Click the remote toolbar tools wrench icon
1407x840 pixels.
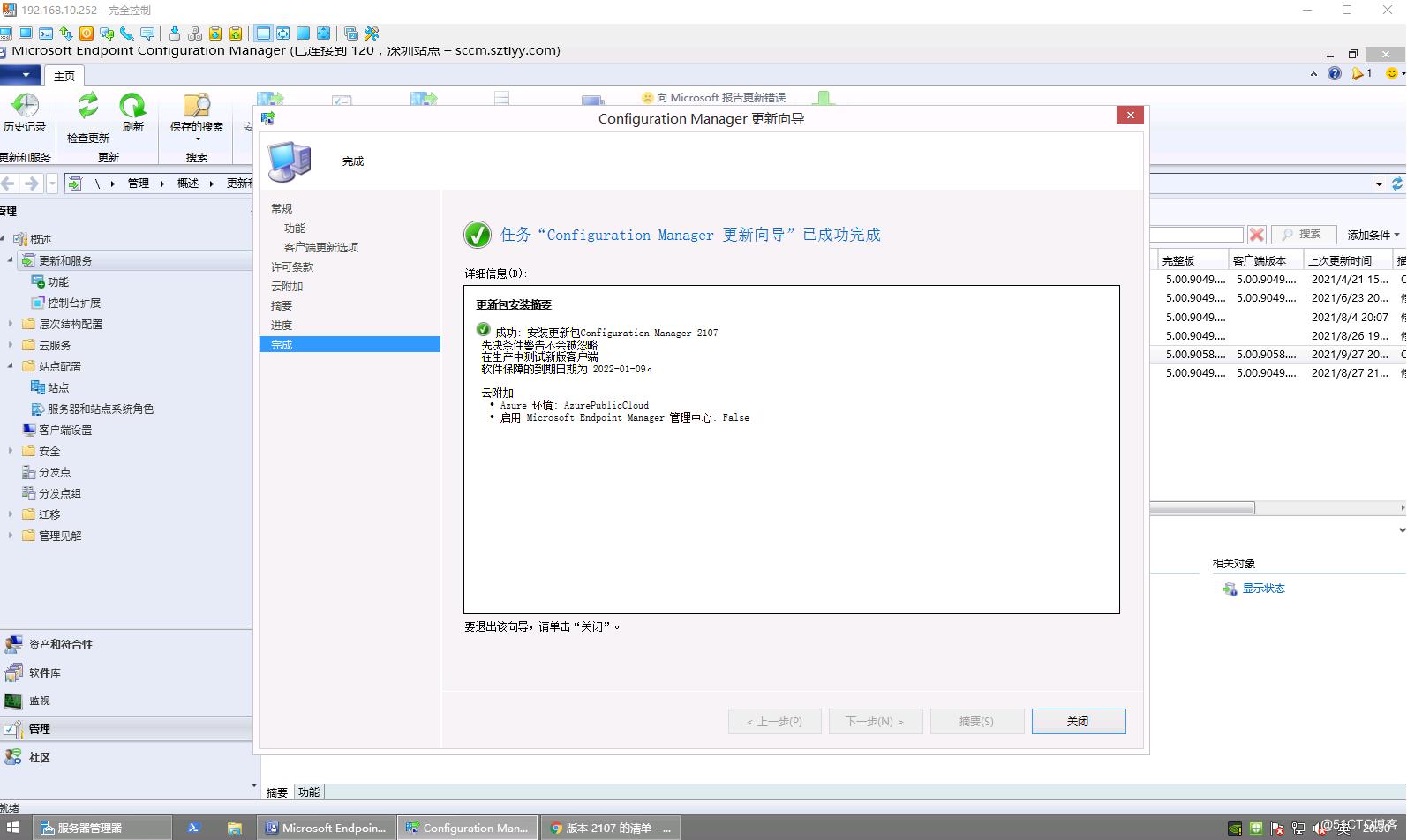[x=372, y=34]
